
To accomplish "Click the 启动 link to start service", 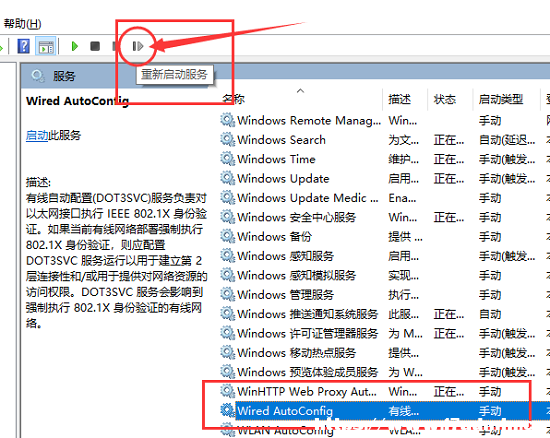I will 37,135.
